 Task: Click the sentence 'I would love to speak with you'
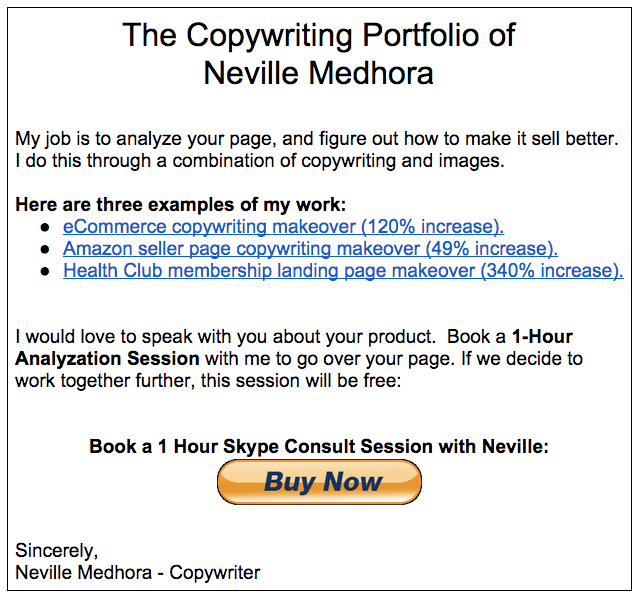(225, 337)
